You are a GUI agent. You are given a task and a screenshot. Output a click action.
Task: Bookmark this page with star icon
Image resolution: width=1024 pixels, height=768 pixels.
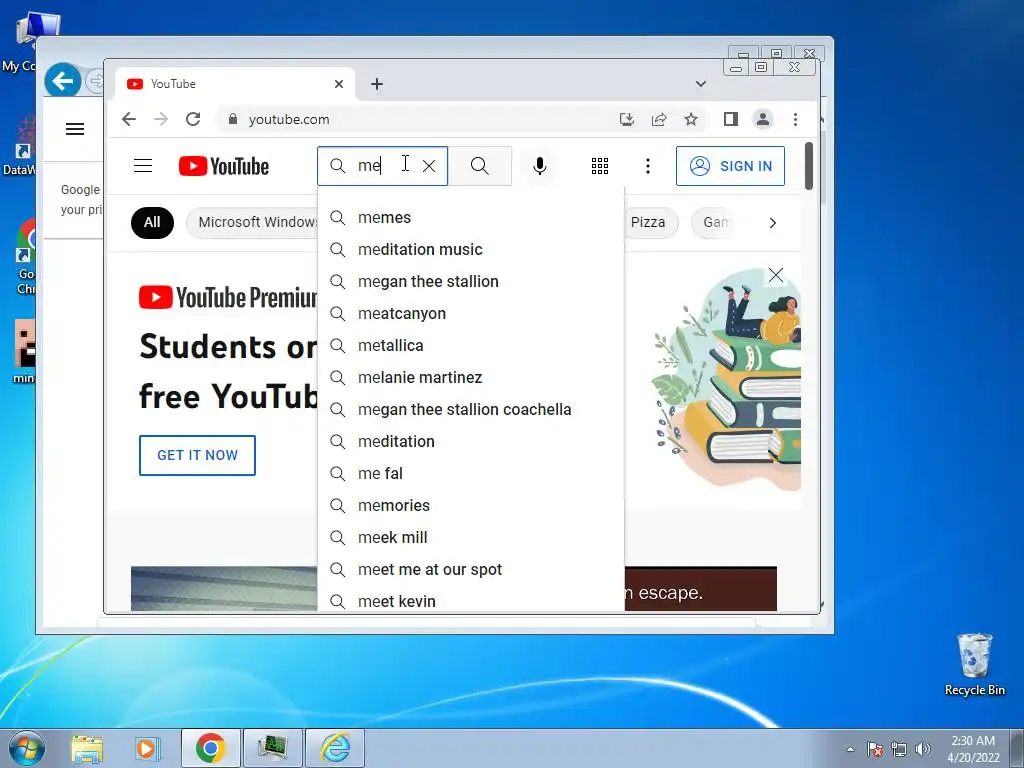tap(691, 119)
